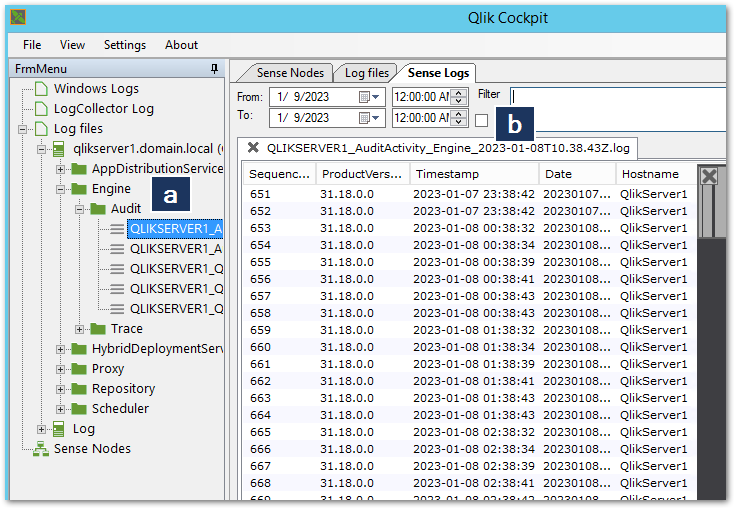Switch to the Sense Nodes tab
The image size is (735, 509).
point(290,73)
